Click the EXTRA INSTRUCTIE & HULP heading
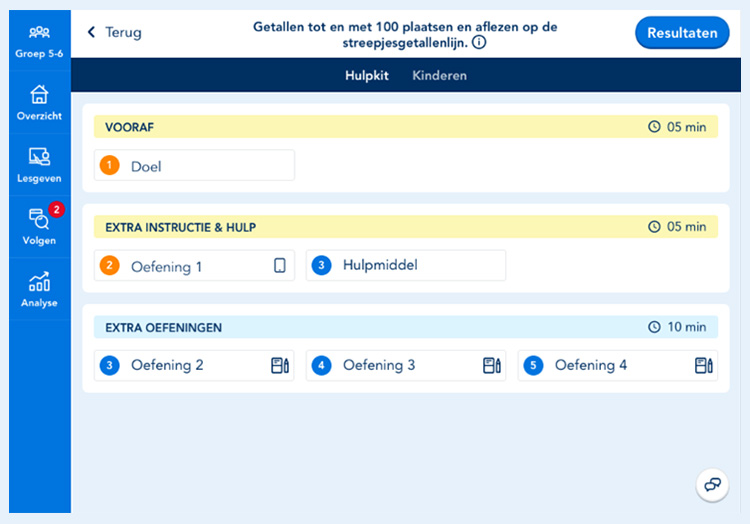Viewport: 750px width, 524px height. [x=180, y=227]
